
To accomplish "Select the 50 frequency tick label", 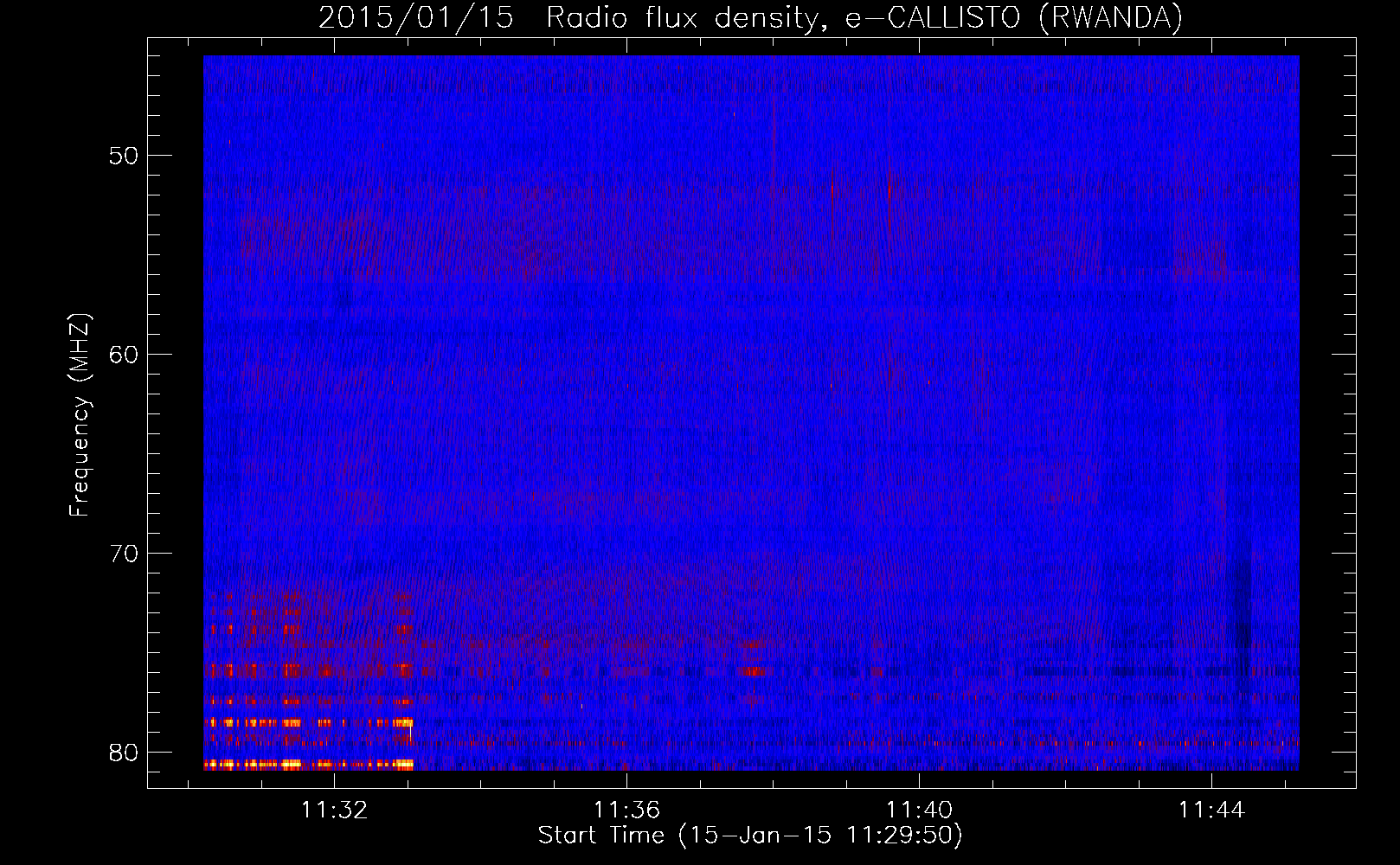I will click(x=125, y=156).
